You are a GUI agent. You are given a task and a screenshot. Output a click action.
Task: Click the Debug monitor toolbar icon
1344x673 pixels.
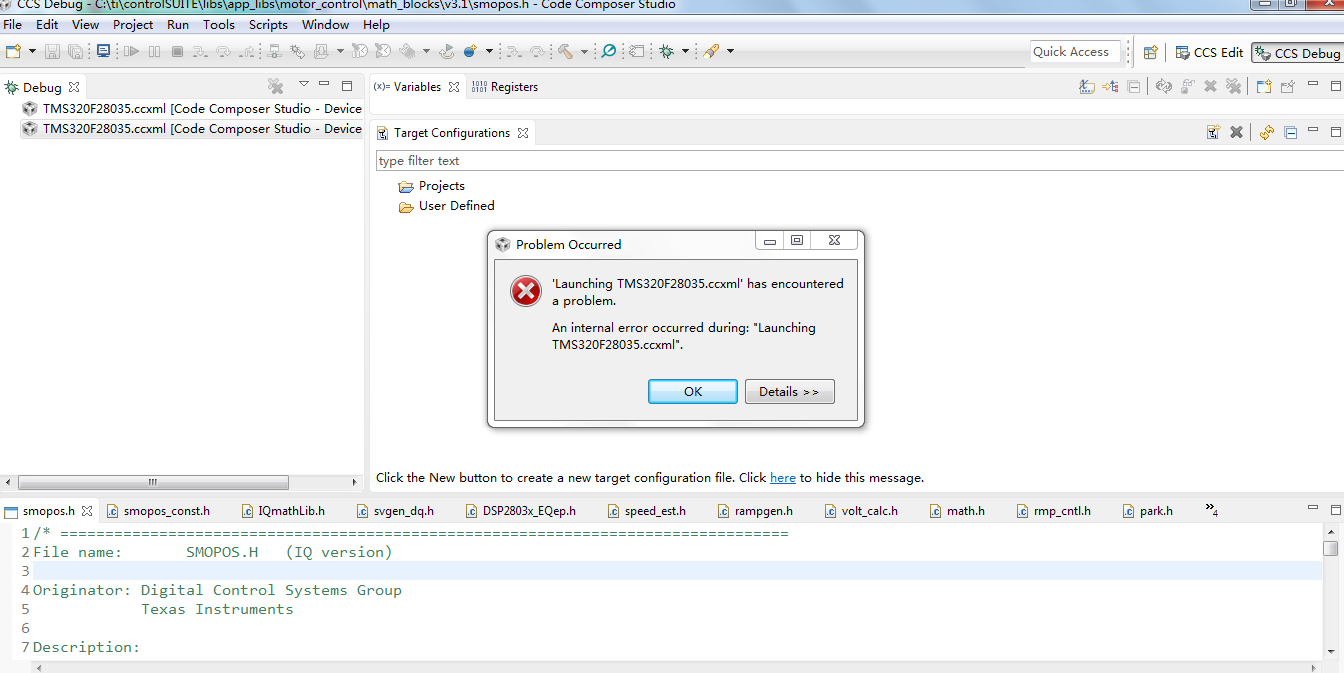tap(103, 51)
